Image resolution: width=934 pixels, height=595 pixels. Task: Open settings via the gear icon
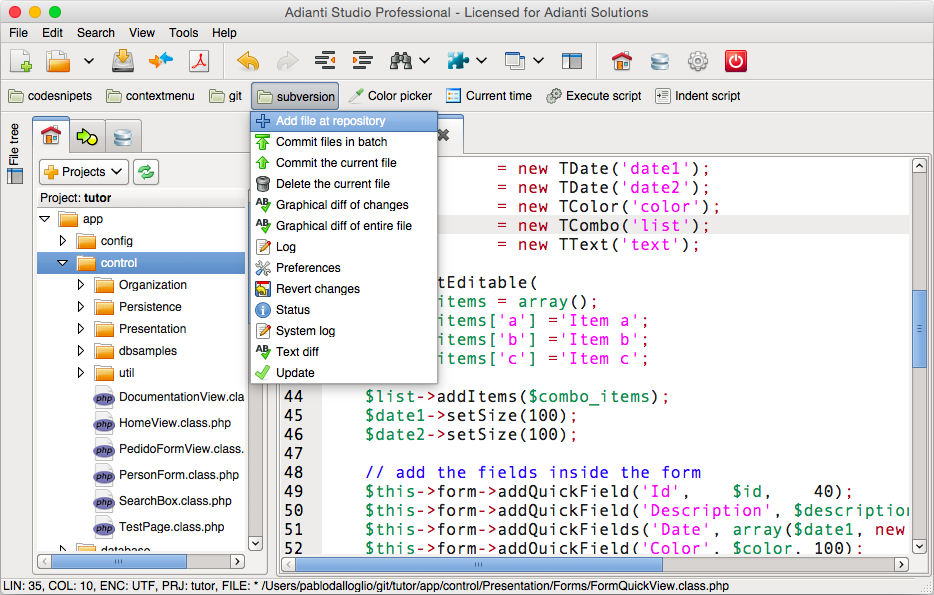698,61
